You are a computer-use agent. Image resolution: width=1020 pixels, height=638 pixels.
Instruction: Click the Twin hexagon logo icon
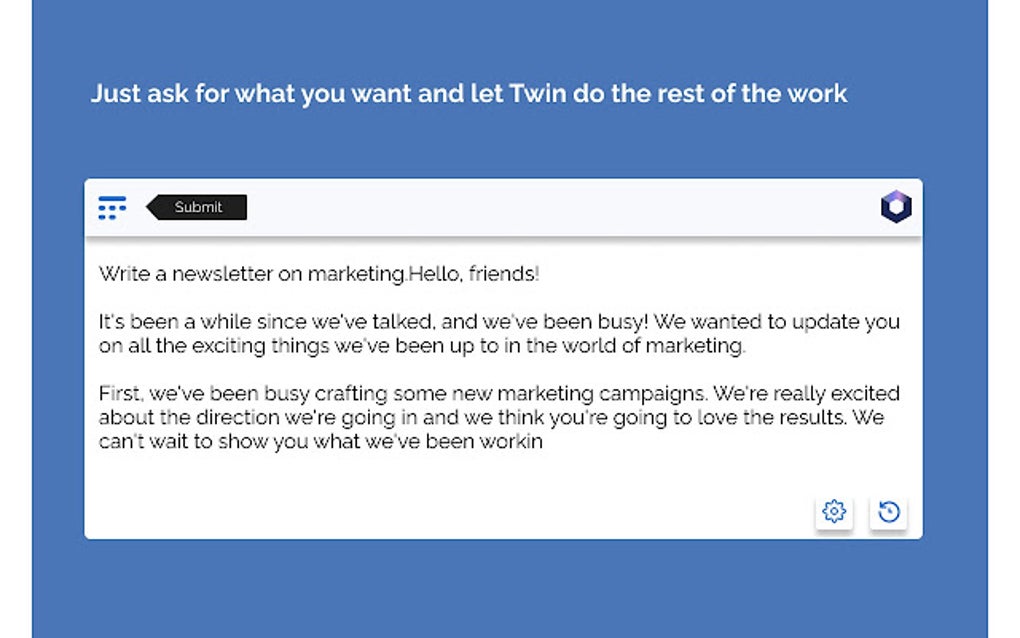click(x=895, y=207)
